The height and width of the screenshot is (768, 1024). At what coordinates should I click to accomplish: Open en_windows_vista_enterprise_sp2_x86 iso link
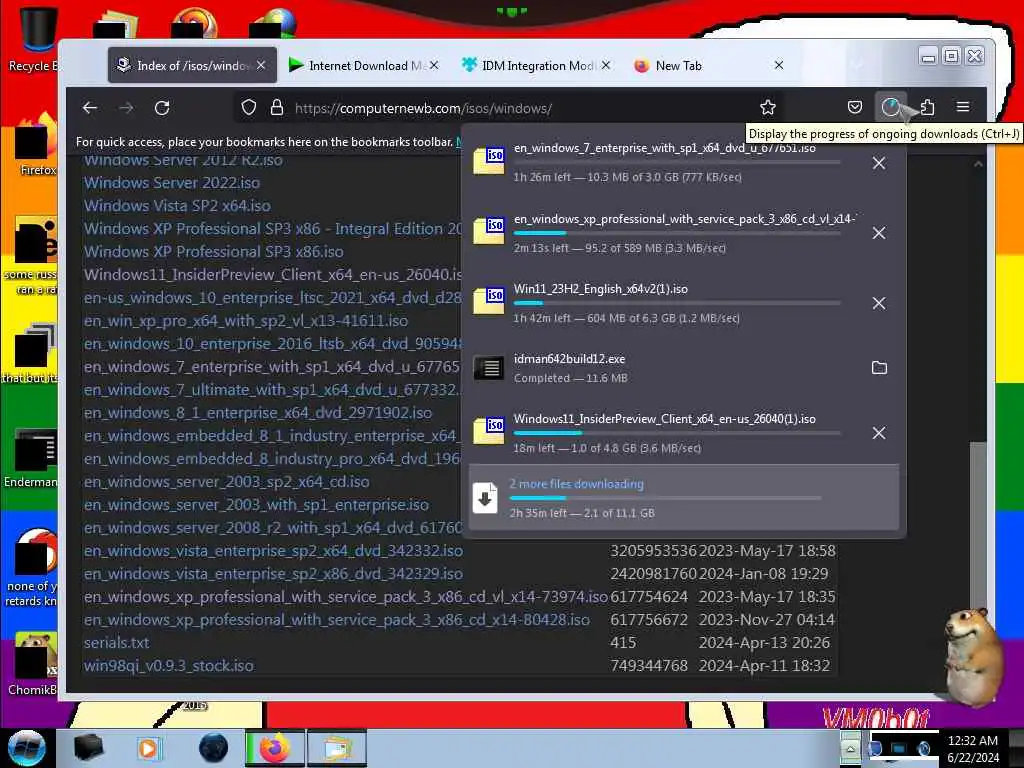pyautogui.click(x=273, y=573)
